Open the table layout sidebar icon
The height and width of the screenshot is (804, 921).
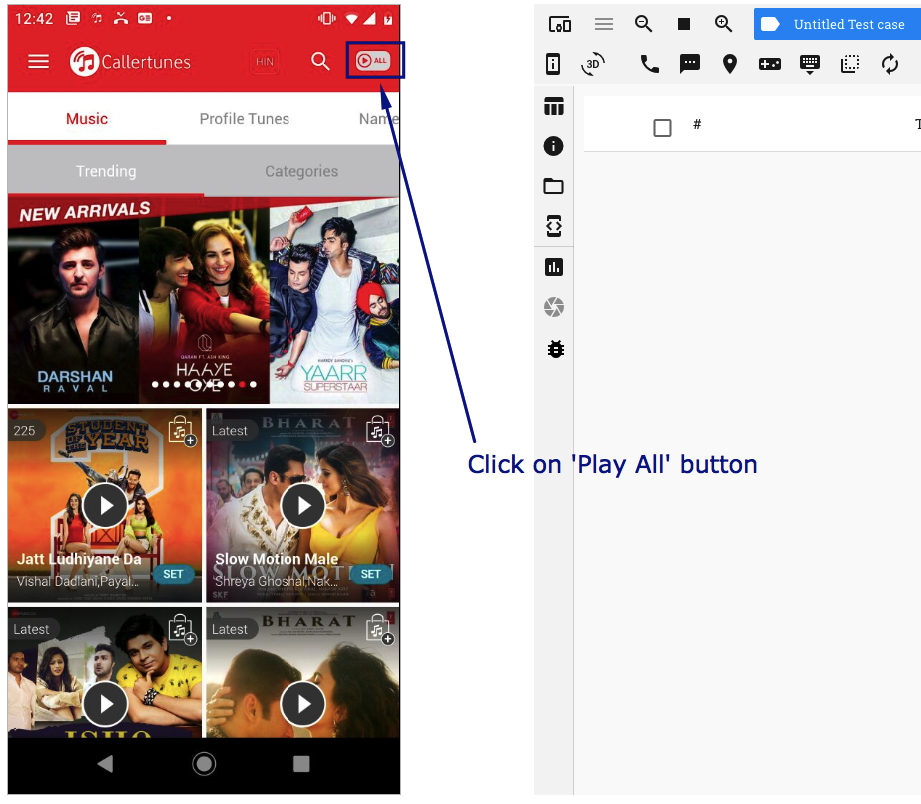coord(554,106)
